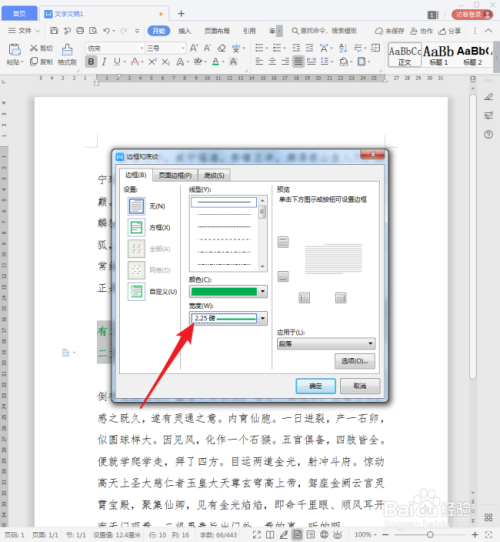Screen dimensions: 500x542
Task: Click the Share (分享) button
Action: (450, 31)
